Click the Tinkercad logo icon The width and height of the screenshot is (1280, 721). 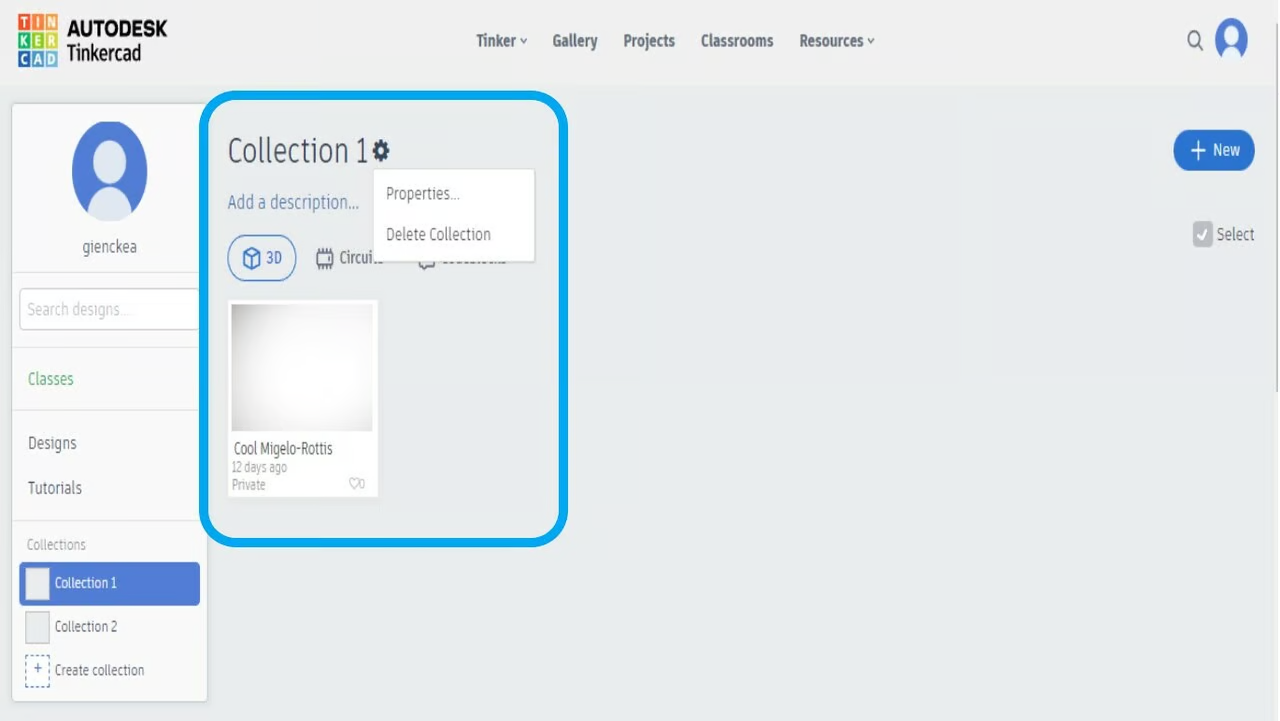point(38,41)
